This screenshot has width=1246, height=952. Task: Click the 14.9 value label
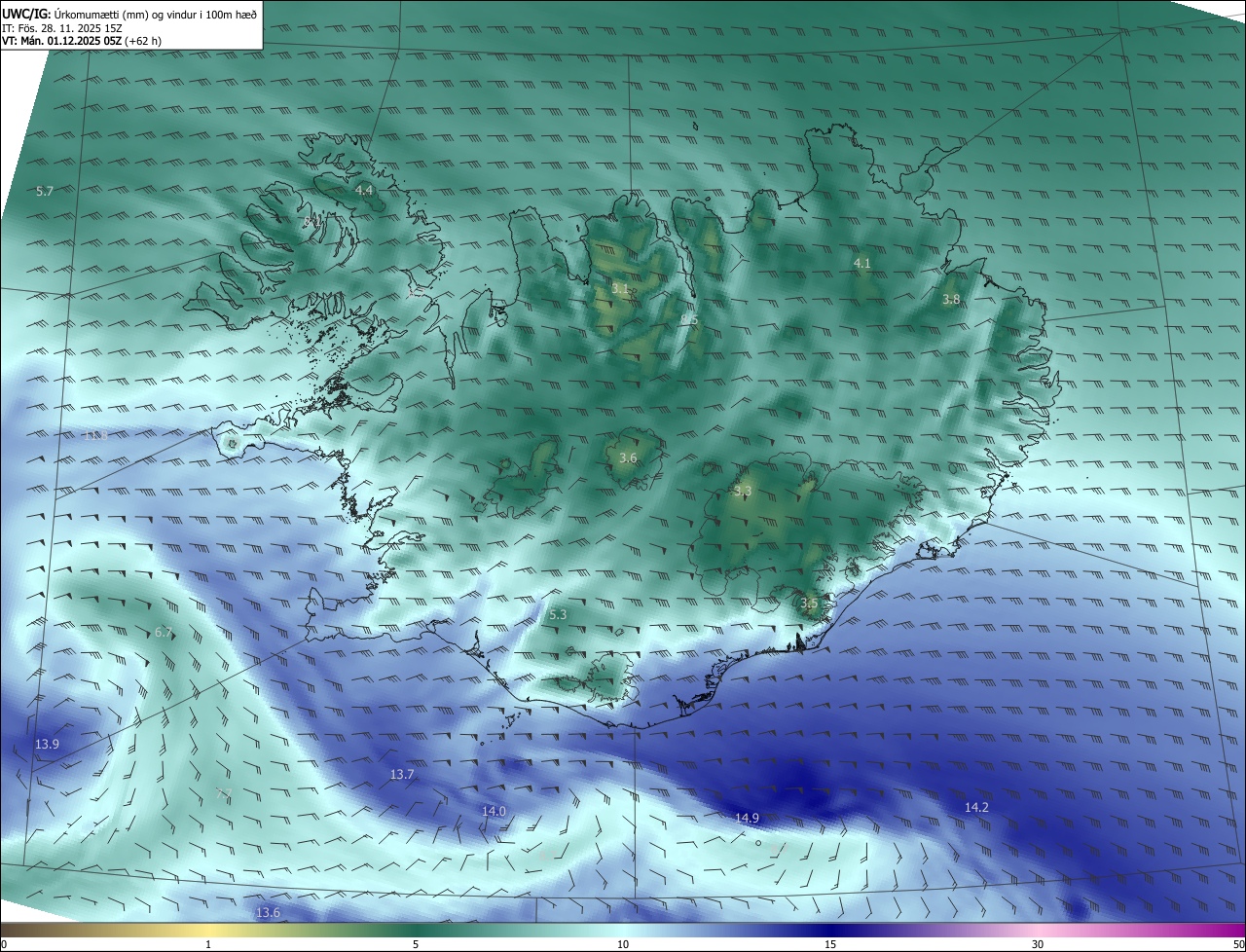coord(747,819)
